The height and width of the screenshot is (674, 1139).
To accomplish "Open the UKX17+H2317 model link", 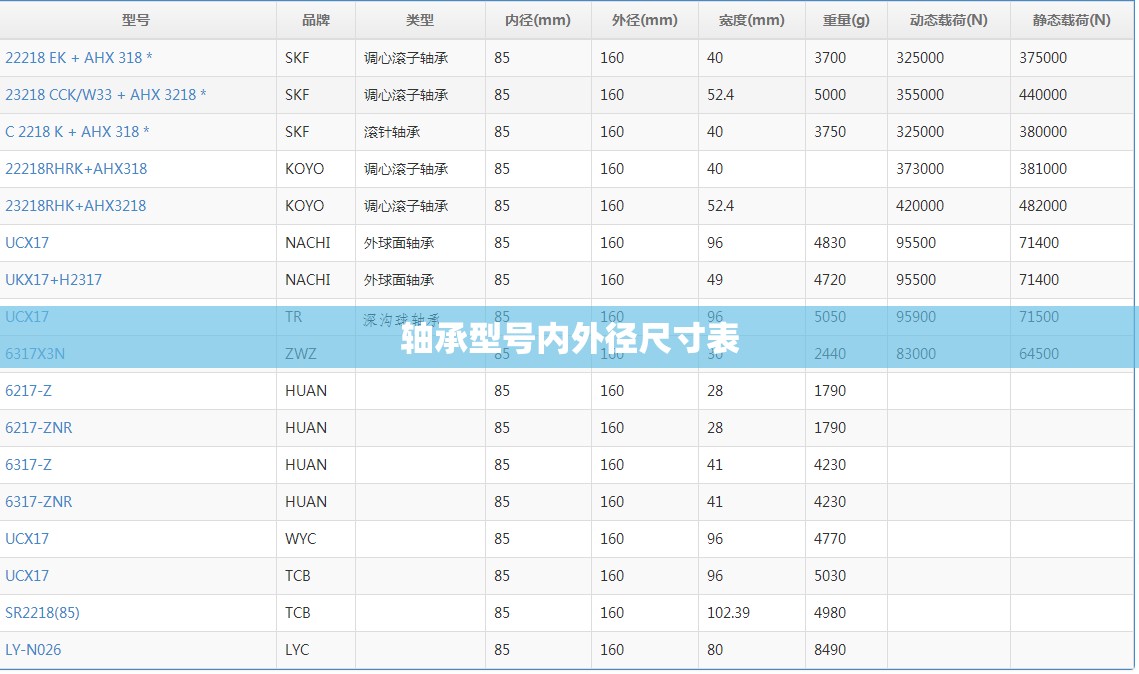I will pos(54,280).
